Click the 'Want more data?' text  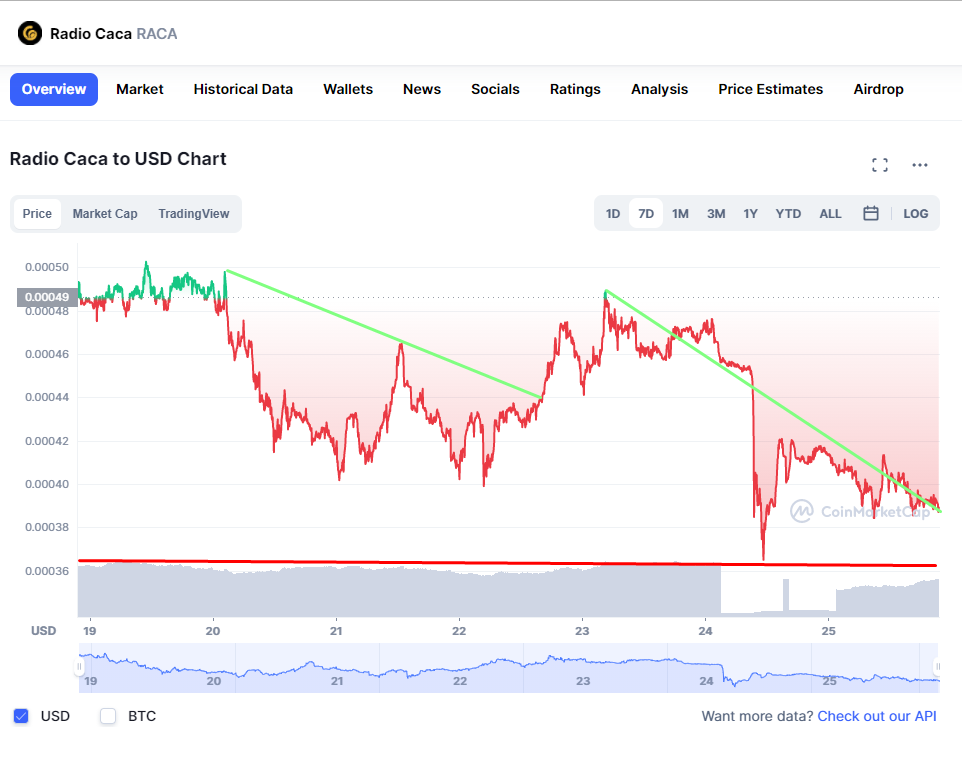pos(758,716)
